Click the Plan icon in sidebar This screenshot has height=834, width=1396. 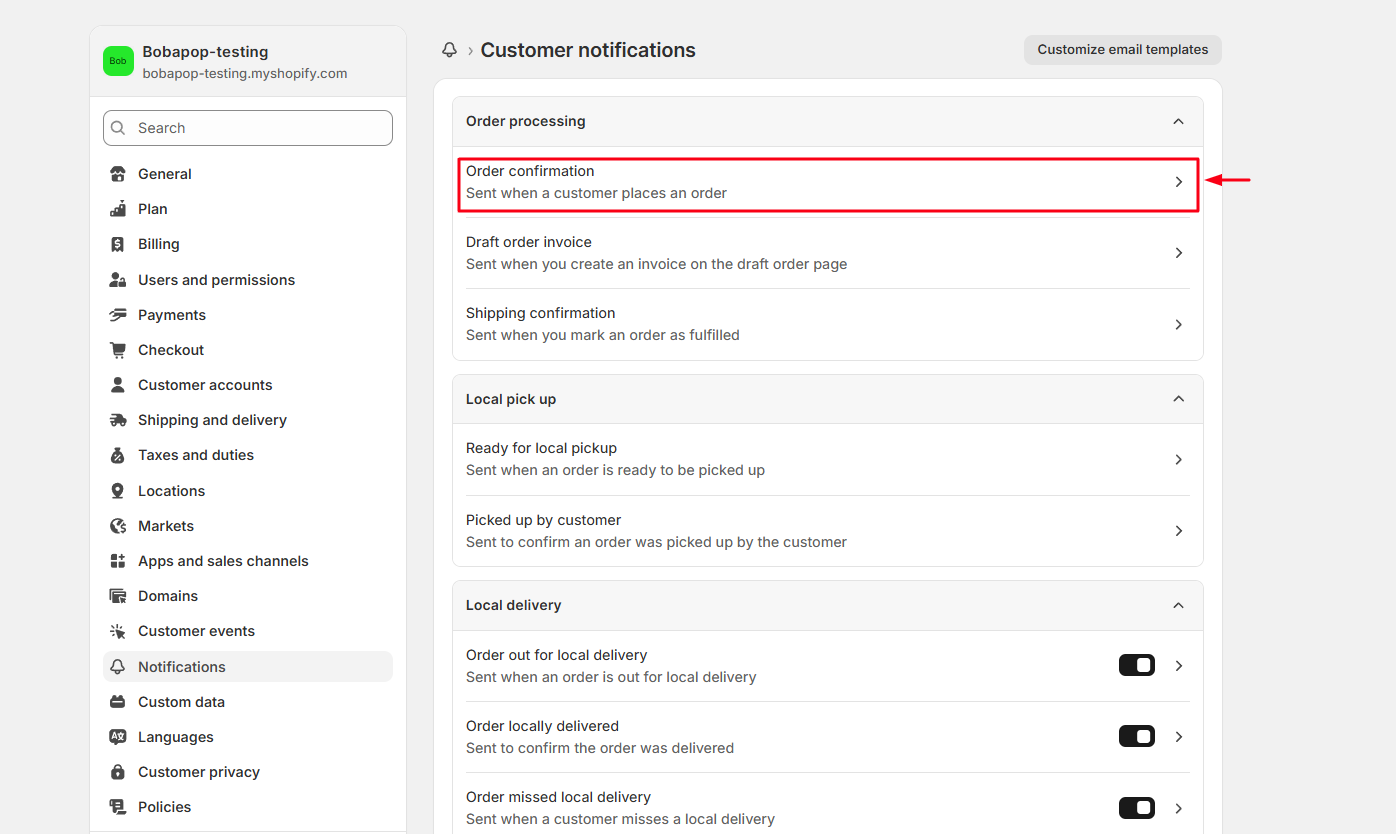[118, 209]
